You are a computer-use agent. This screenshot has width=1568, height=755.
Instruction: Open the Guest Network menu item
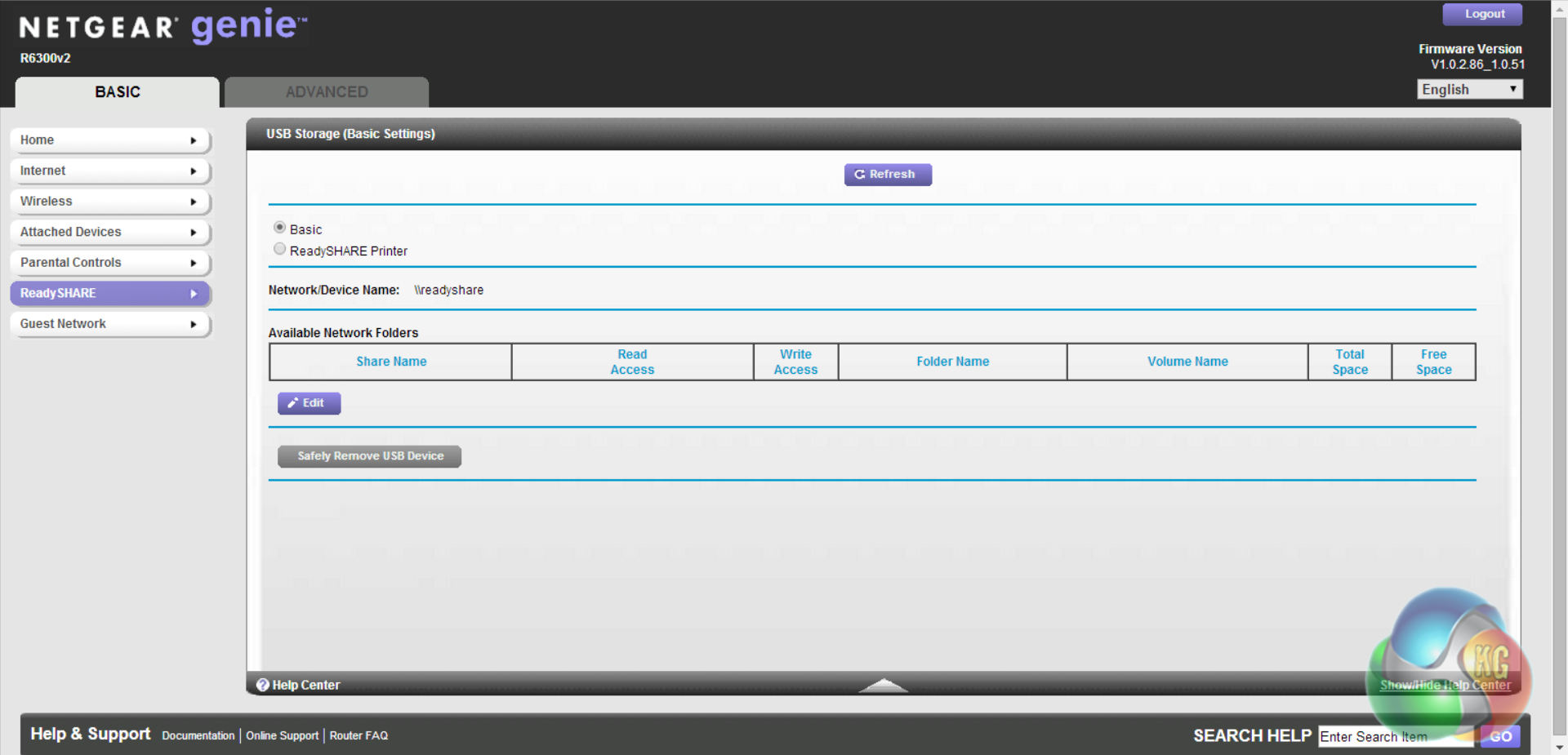coord(110,324)
